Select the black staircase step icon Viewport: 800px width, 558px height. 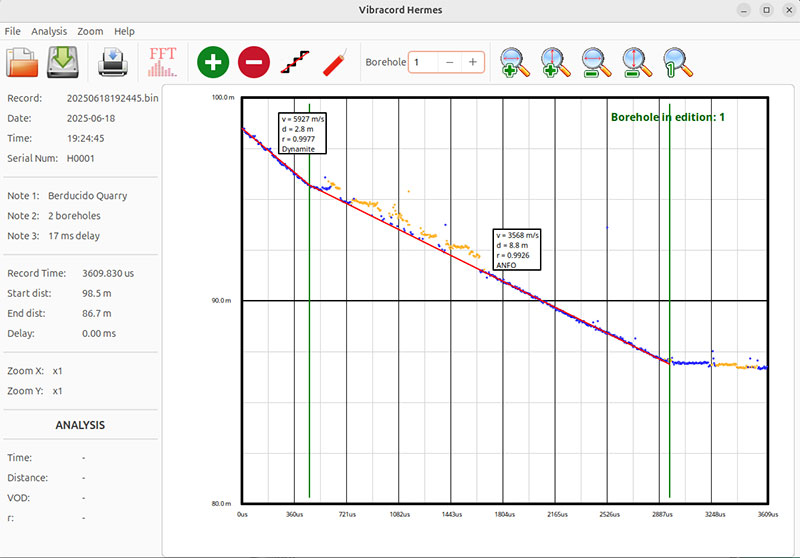[295, 63]
